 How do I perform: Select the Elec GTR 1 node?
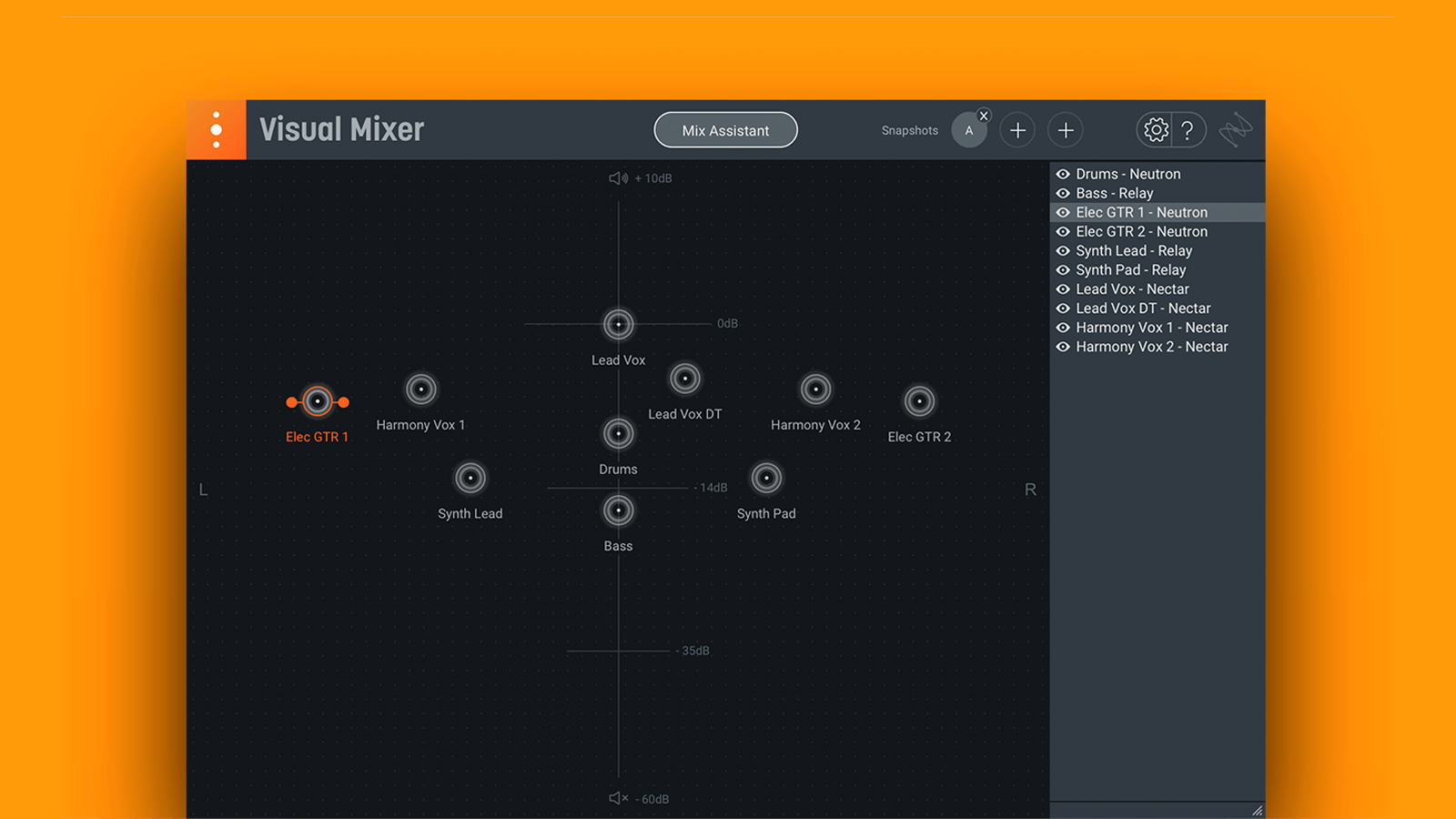[318, 401]
